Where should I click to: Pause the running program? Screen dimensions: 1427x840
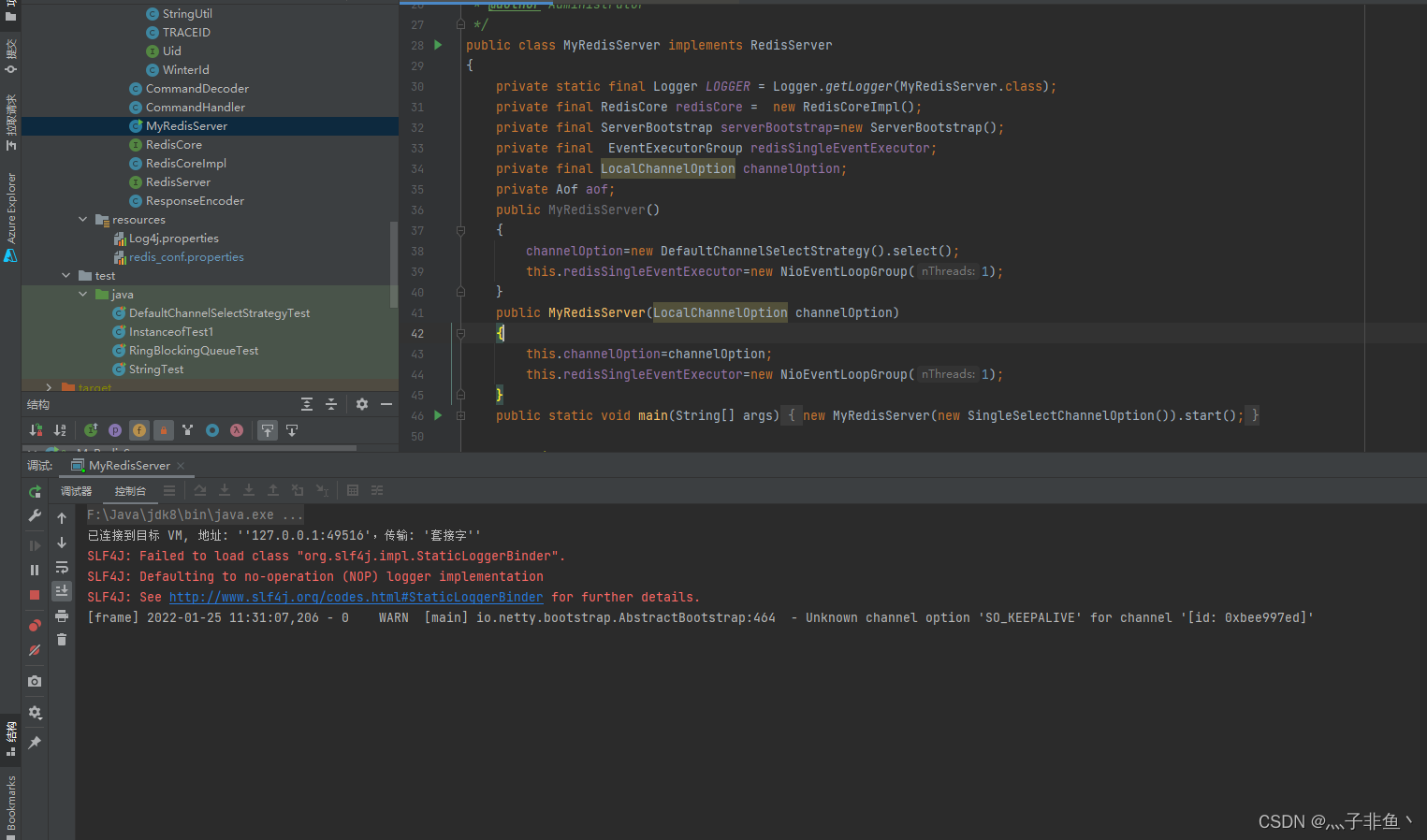(35, 570)
